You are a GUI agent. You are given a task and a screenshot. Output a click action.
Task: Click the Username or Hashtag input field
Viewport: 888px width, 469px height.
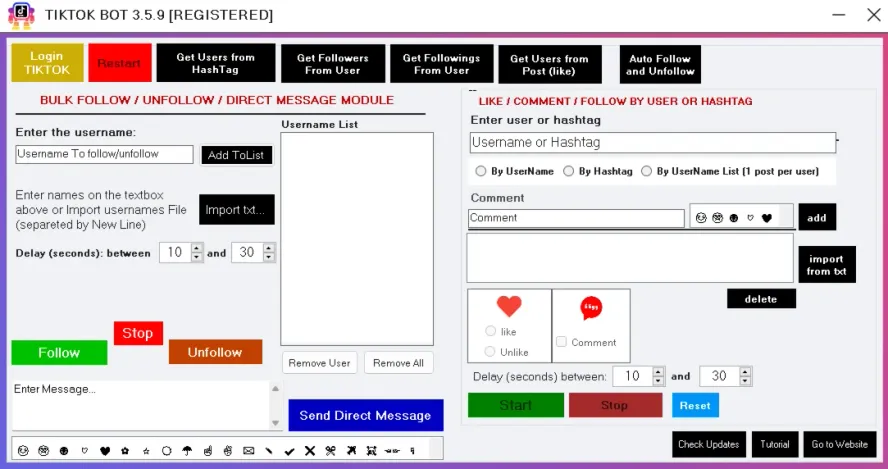(x=653, y=143)
